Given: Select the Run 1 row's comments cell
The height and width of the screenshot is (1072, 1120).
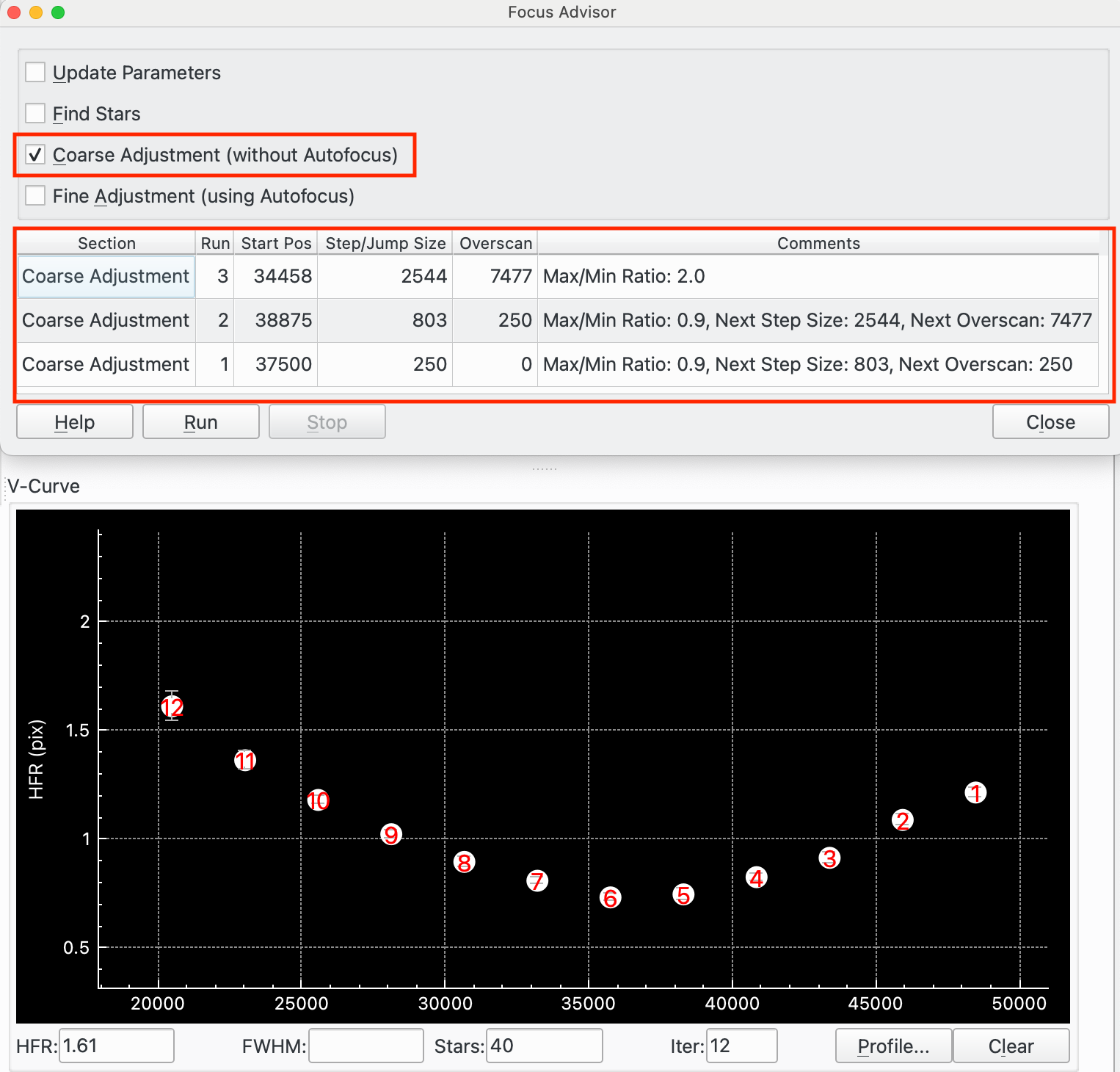Looking at the screenshot, I should 807,365.
